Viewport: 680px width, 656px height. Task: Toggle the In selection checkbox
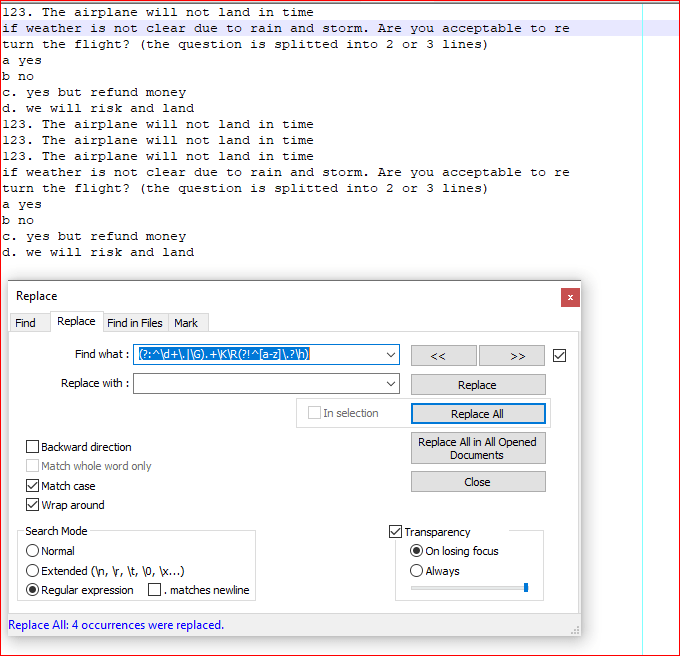(x=314, y=413)
